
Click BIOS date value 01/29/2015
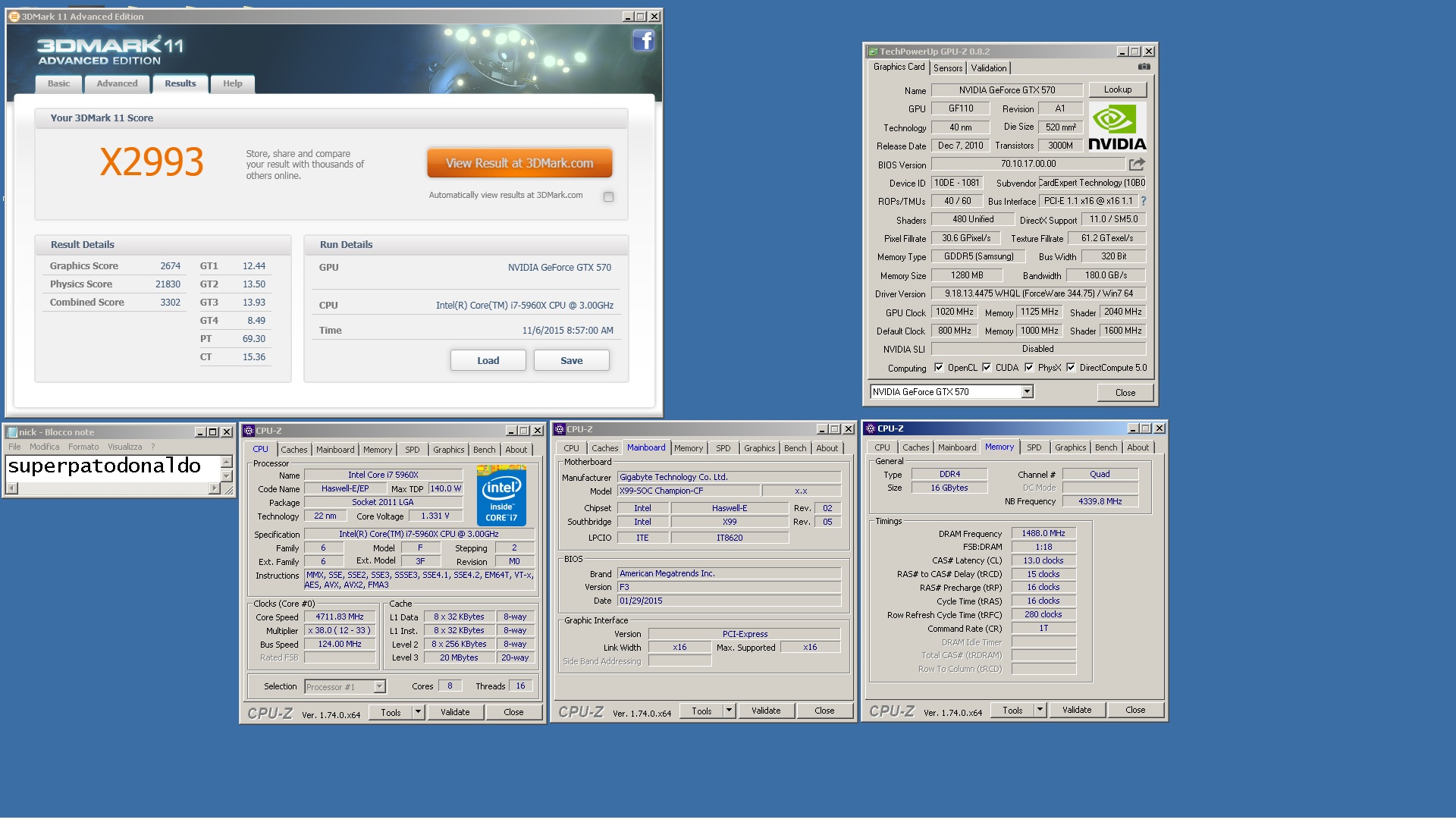(729, 601)
